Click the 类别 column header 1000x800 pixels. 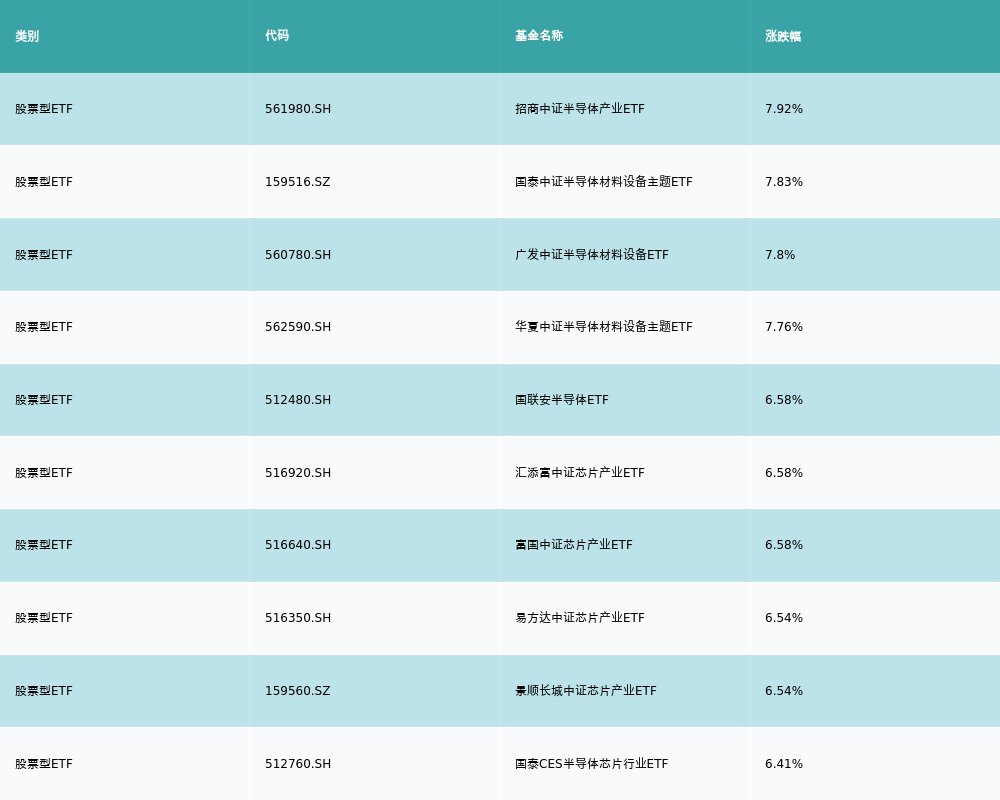27,36
